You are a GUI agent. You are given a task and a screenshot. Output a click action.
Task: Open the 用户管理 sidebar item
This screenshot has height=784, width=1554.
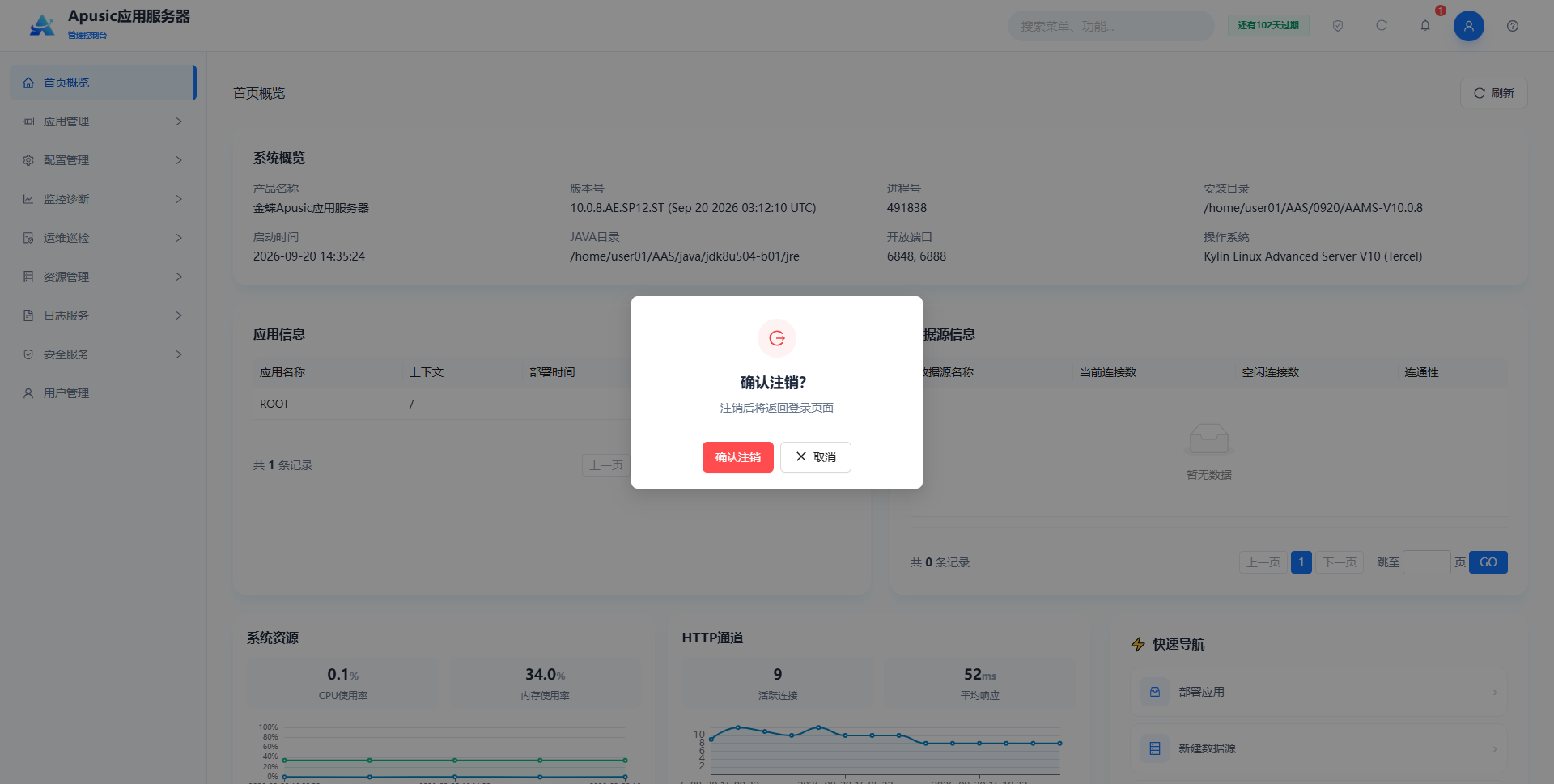tap(103, 393)
